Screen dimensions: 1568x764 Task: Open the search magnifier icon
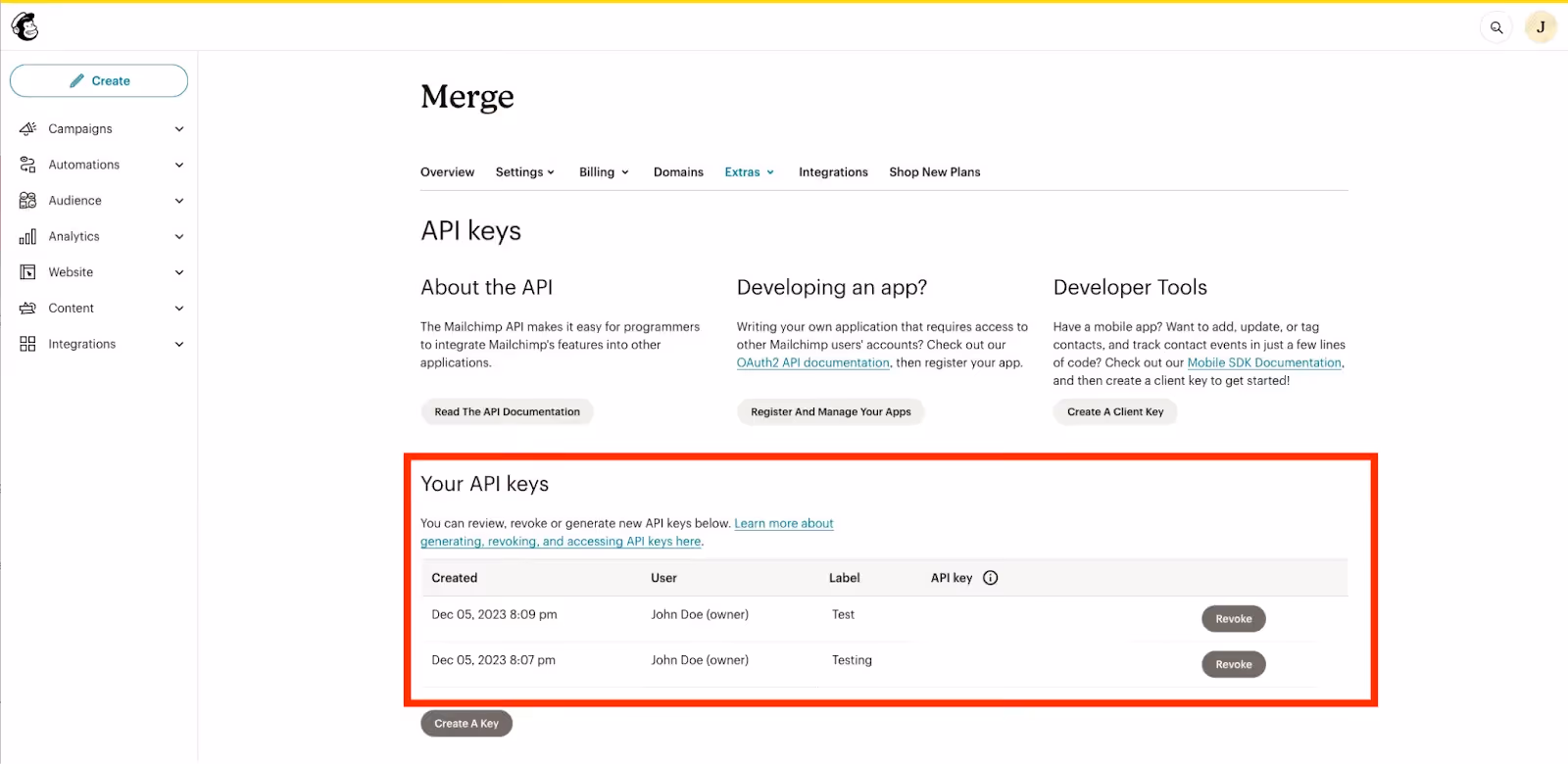pyautogui.click(x=1496, y=27)
